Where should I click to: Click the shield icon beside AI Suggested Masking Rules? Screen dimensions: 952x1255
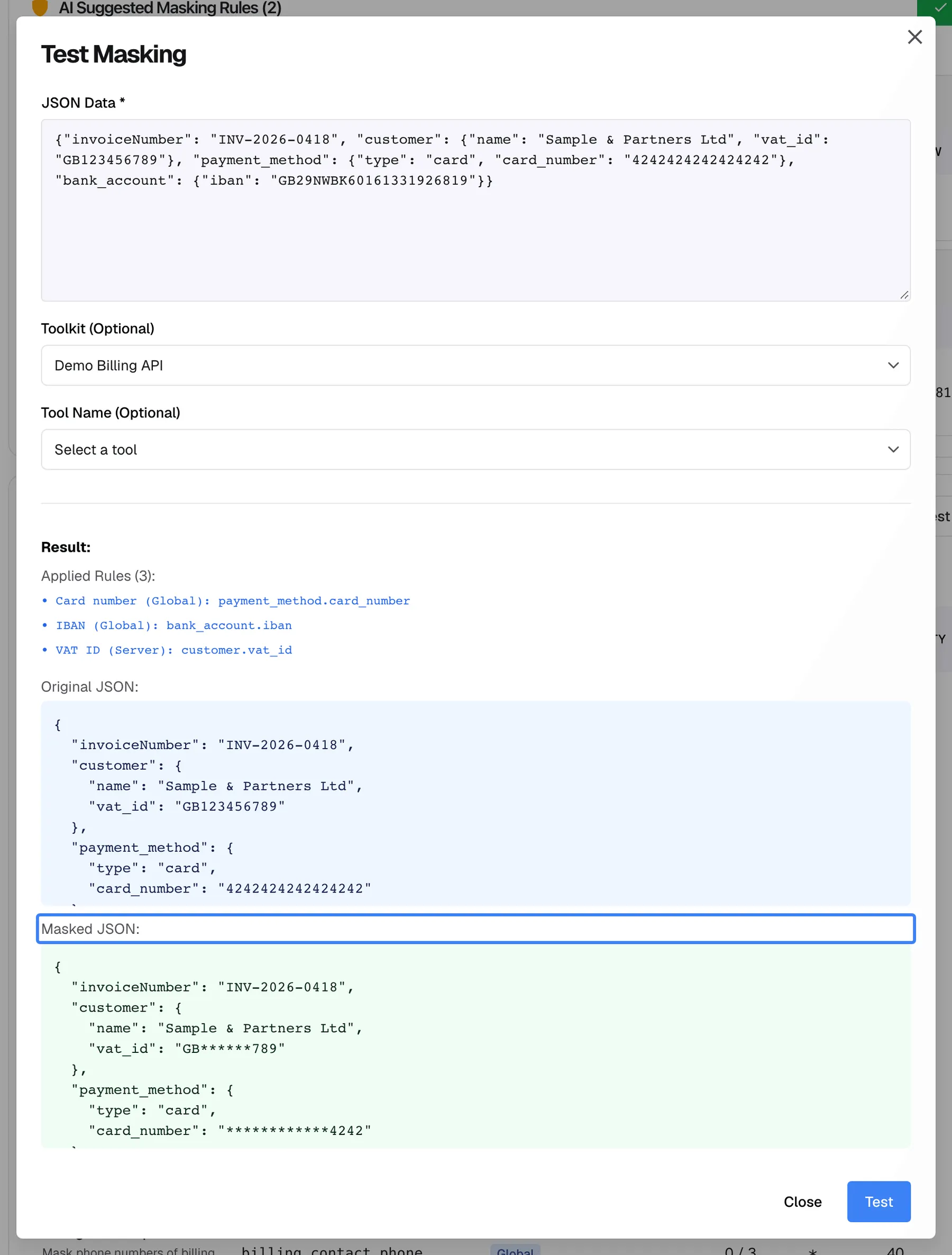click(x=40, y=8)
